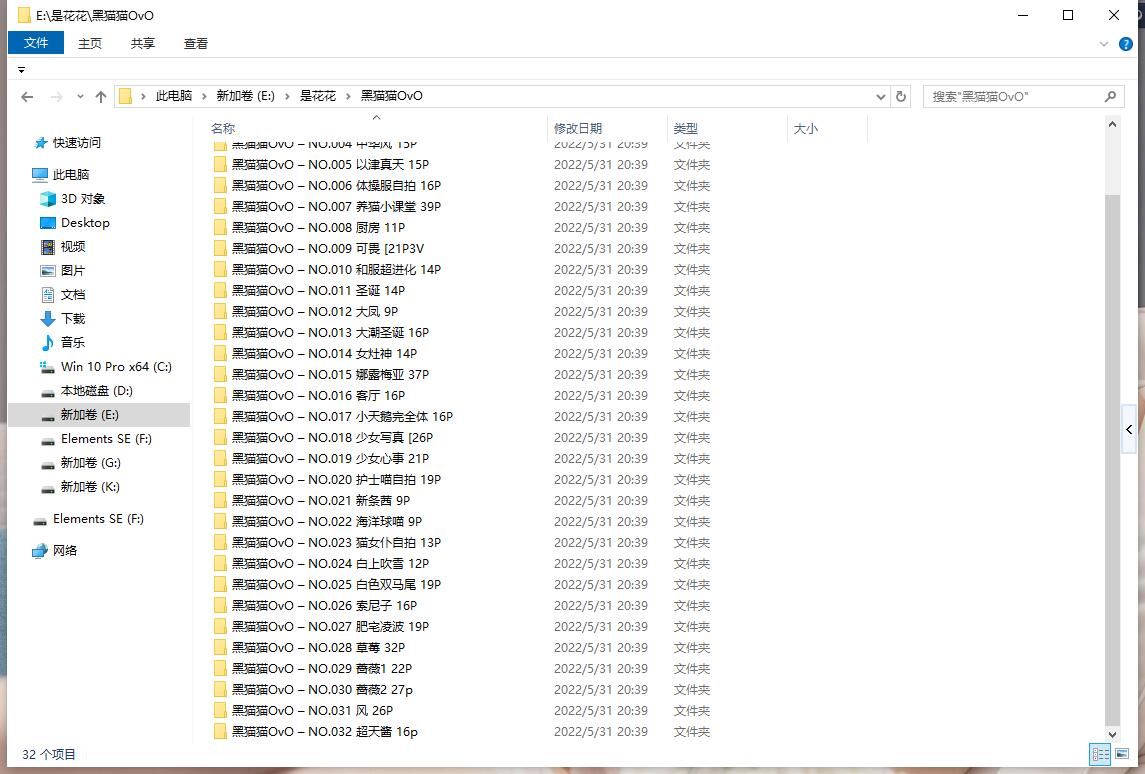Go up one folder level arrow

click(x=101, y=96)
